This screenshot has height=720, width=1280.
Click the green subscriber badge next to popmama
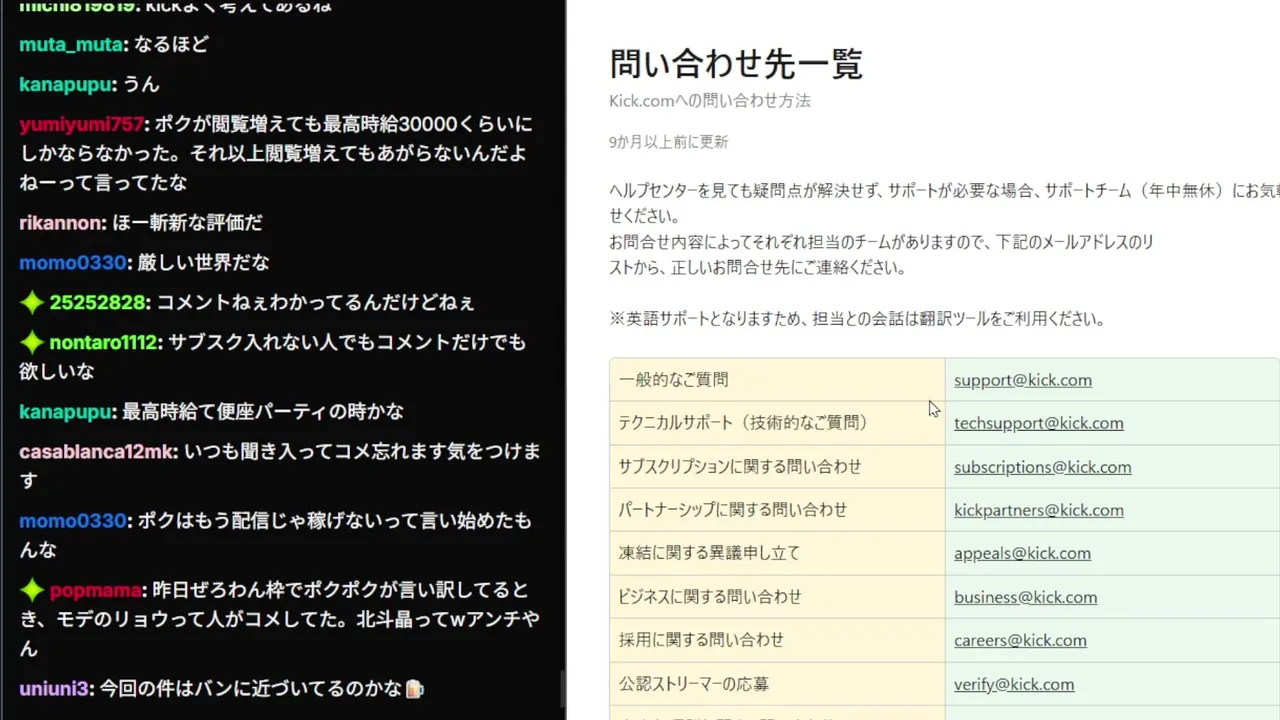(31, 590)
